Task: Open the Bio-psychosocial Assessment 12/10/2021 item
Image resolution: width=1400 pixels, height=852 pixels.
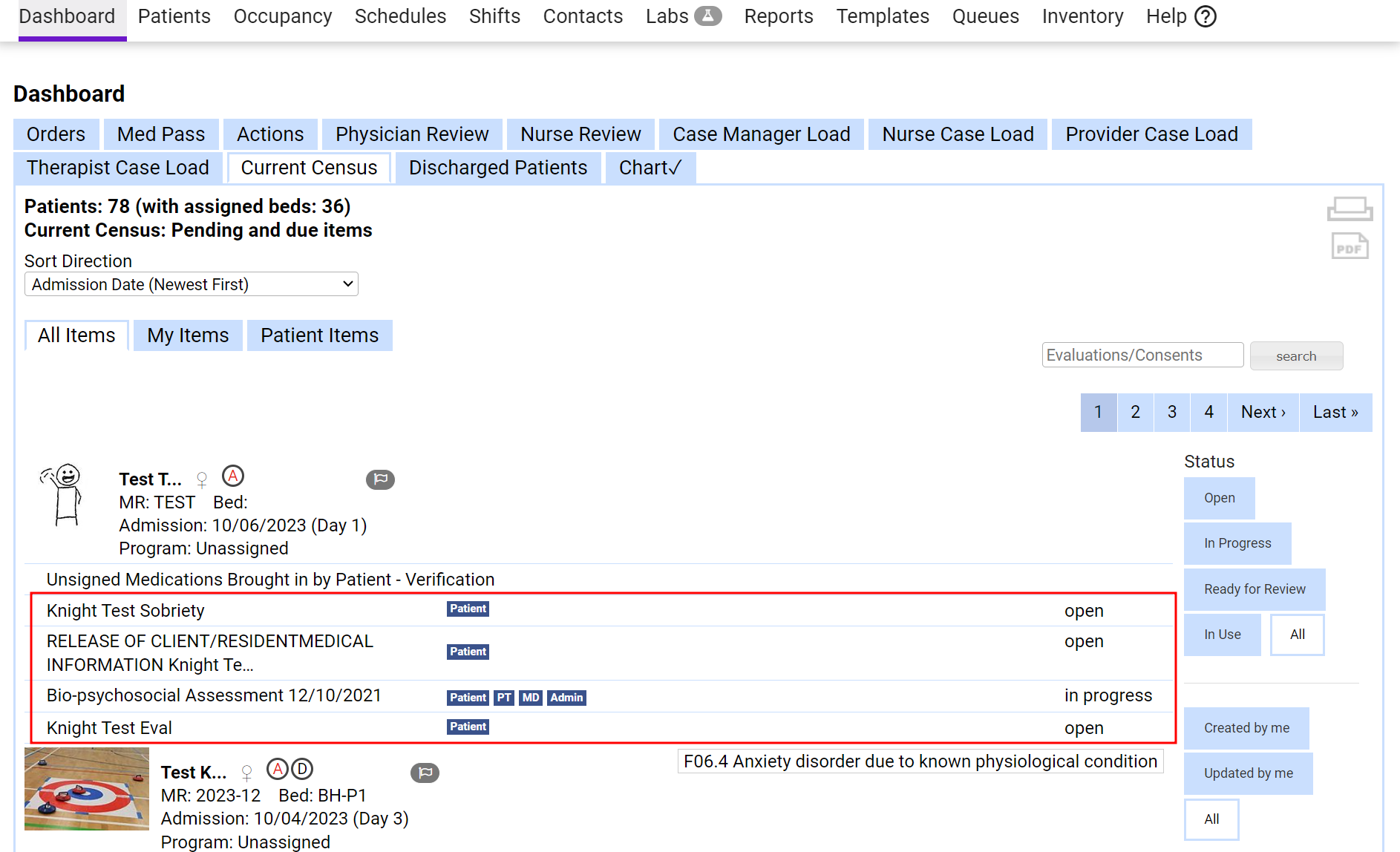Action: pos(214,695)
